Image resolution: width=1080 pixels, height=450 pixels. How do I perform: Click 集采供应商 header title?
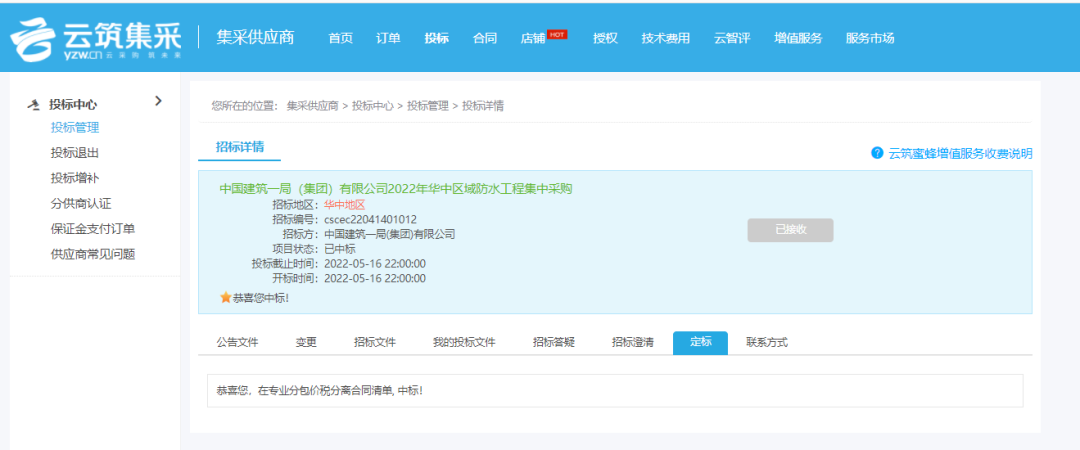coord(255,37)
